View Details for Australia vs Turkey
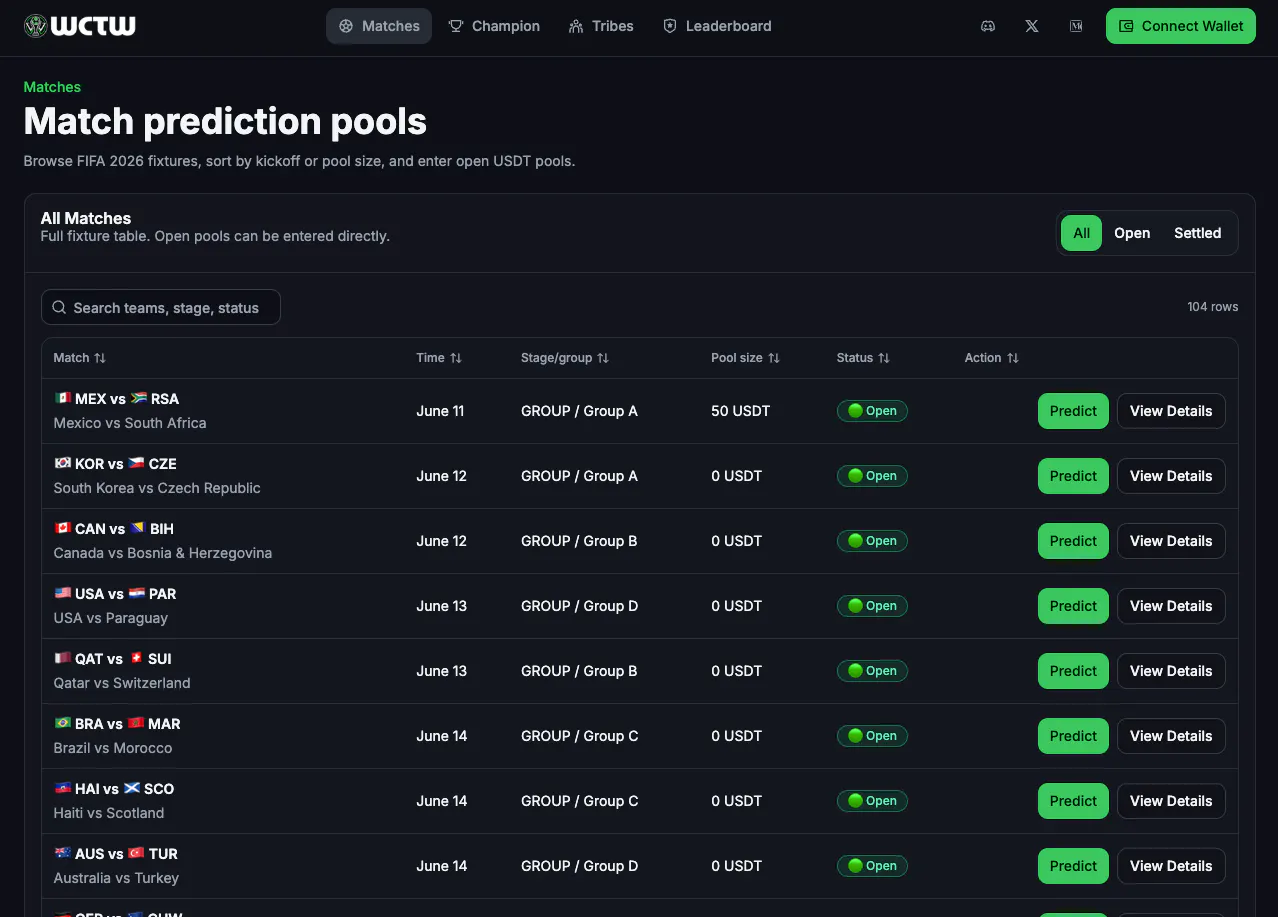1278x917 pixels. [x=1171, y=866]
